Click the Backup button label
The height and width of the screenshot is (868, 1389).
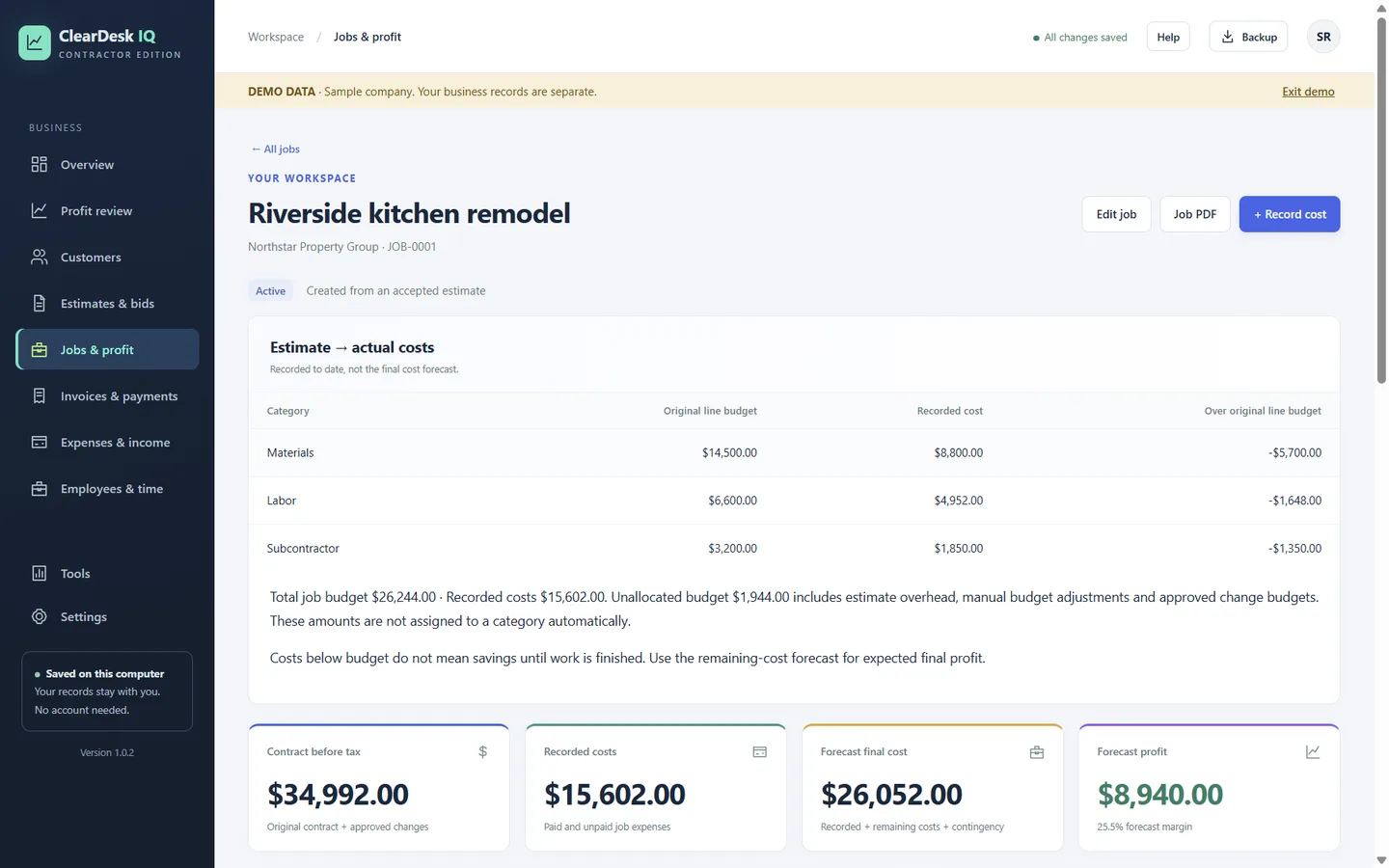(1259, 37)
